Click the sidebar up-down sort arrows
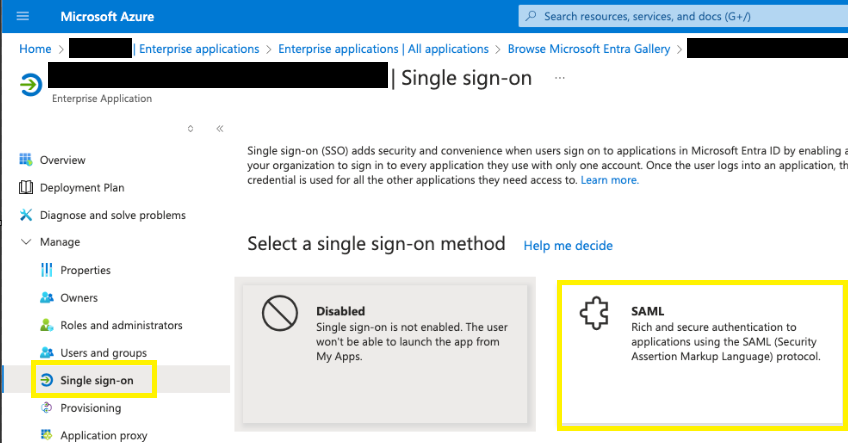This screenshot has width=848, height=443. [190, 129]
